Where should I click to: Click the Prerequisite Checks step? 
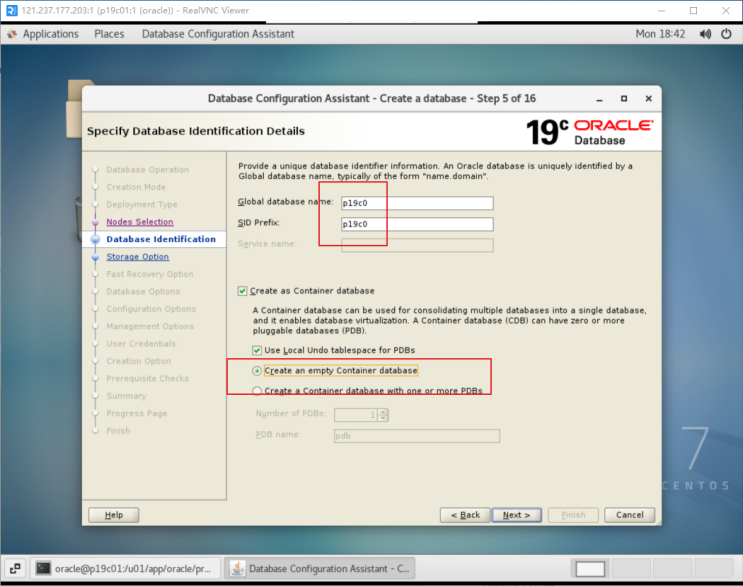click(147, 379)
